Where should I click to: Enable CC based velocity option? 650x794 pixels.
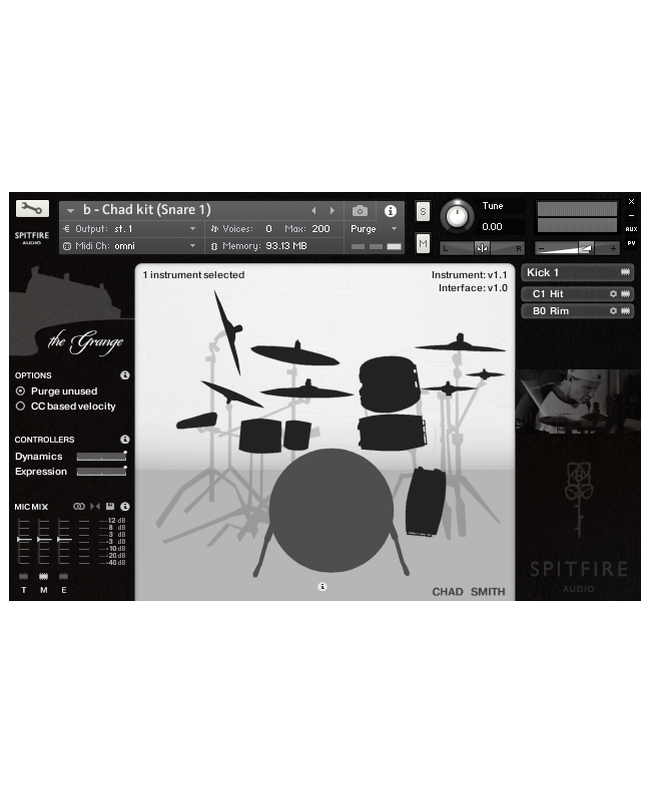tap(21, 406)
